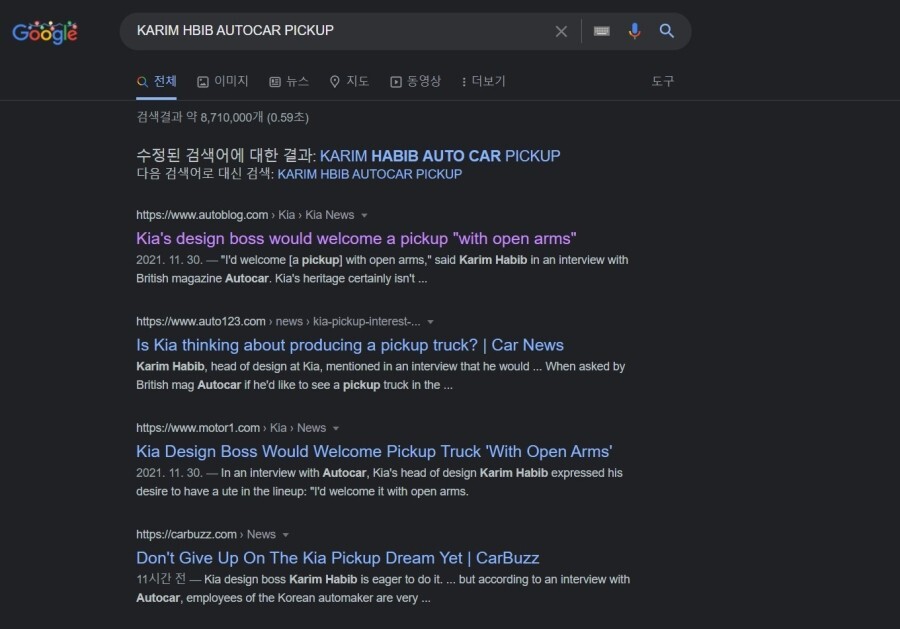Viewport: 900px width, 629px height.
Task: Open corrected query KARIM HABIB AUTO CAR PICKUP
Action: click(440, 156)
